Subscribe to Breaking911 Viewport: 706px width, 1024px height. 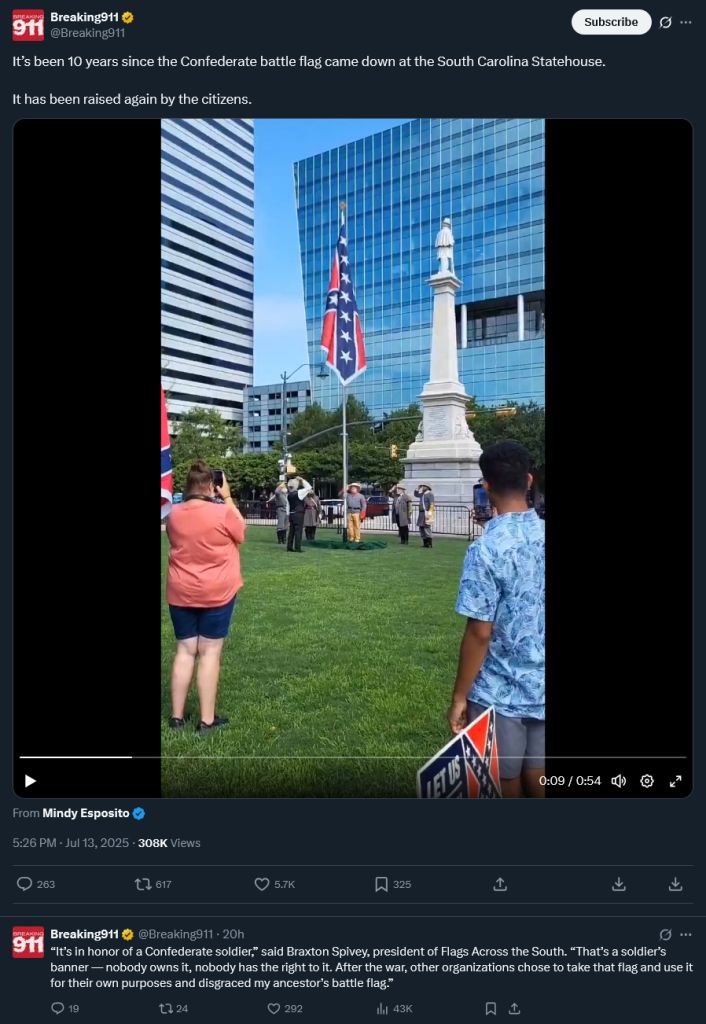click(x=611, y=22)
